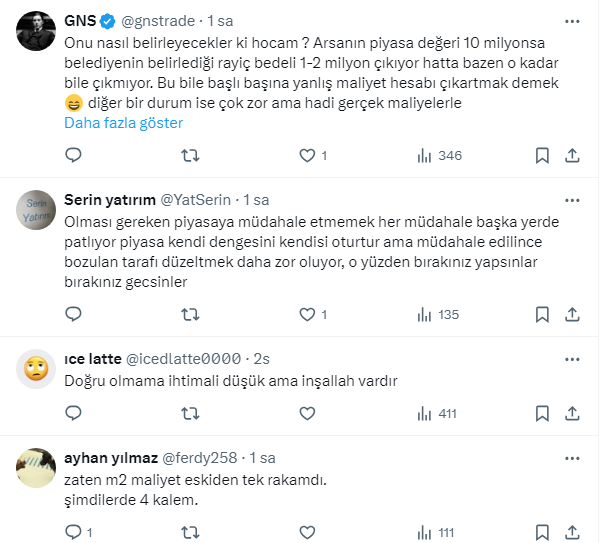Open more options on Serin yatırım tweet
The height and width of the screenshot is (543, 613).
(572, 199)
